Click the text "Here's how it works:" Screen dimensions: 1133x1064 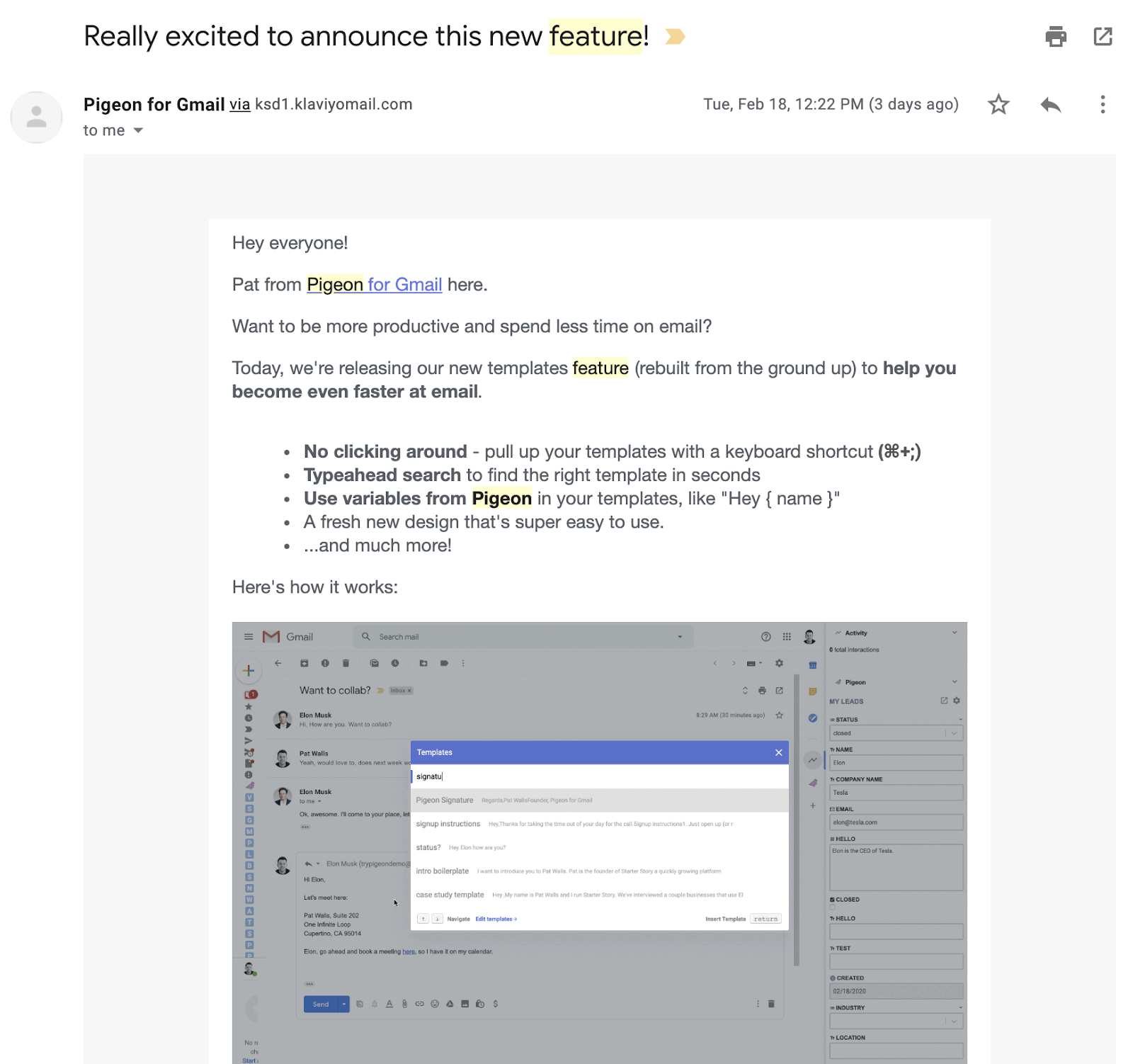click(x=315, y=587)
